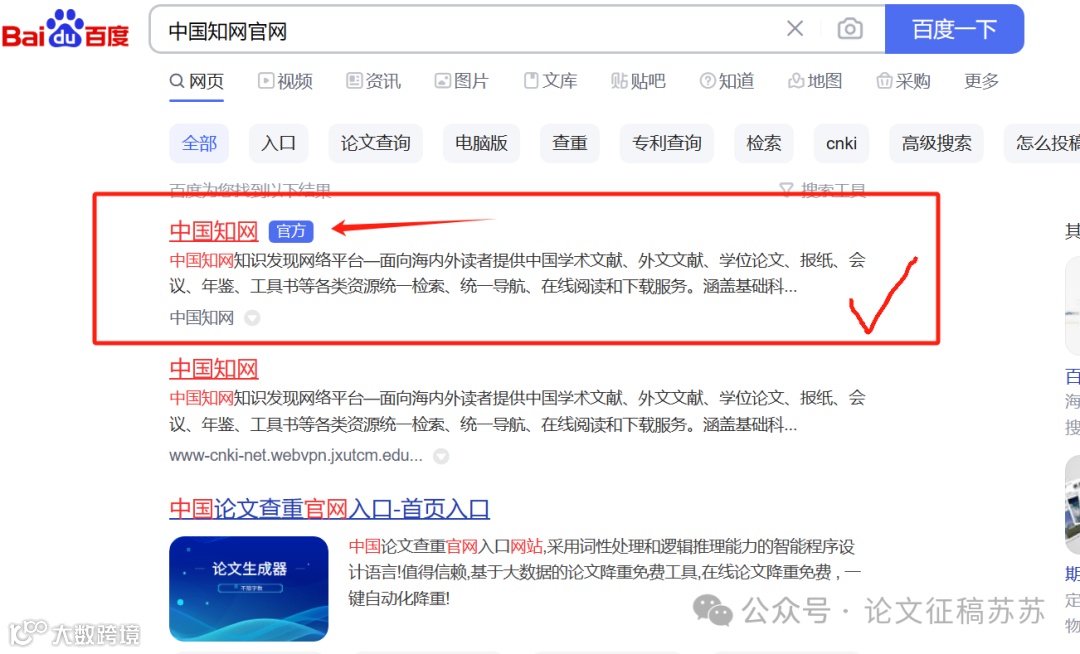Select the 入口 filter chip
Screen dimensions: 1080x654
pos(278,143)
